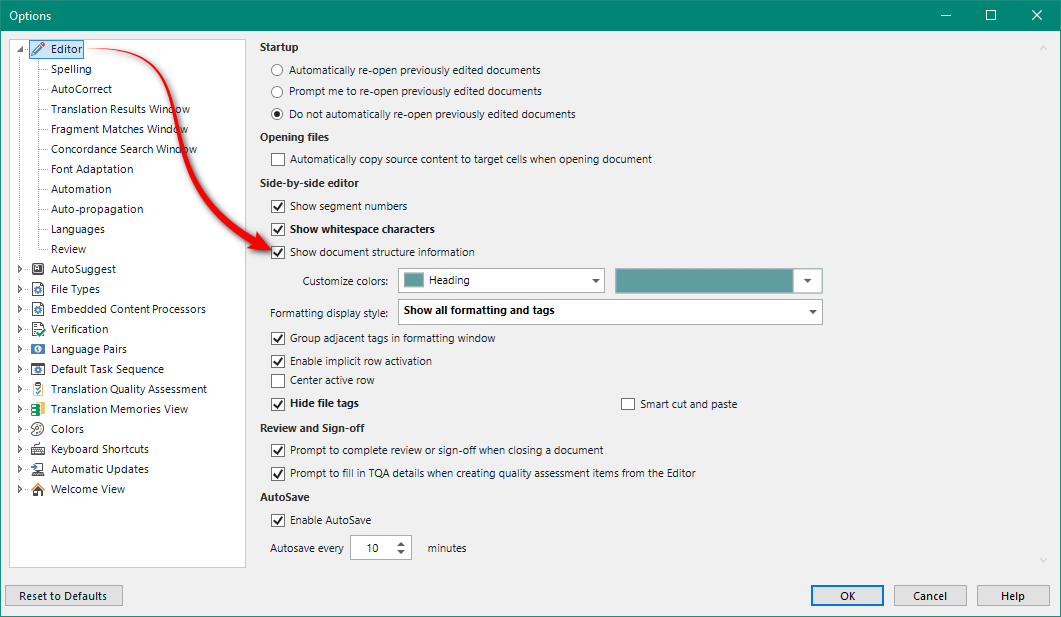
Task: Click the scroll down arrow of options pane
Action: pos(1043,560)
